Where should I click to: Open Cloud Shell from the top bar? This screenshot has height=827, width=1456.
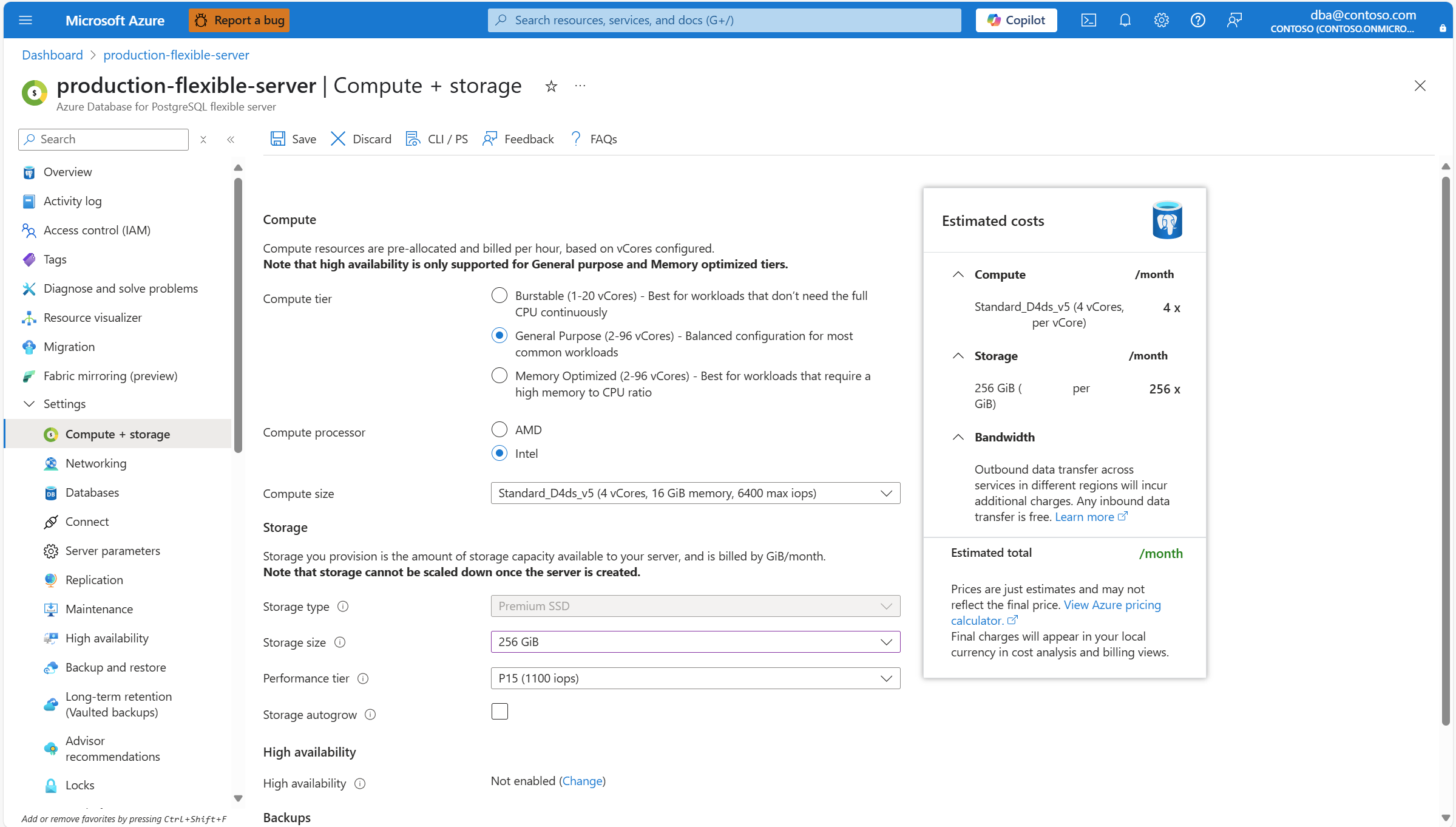(1088, 20)
